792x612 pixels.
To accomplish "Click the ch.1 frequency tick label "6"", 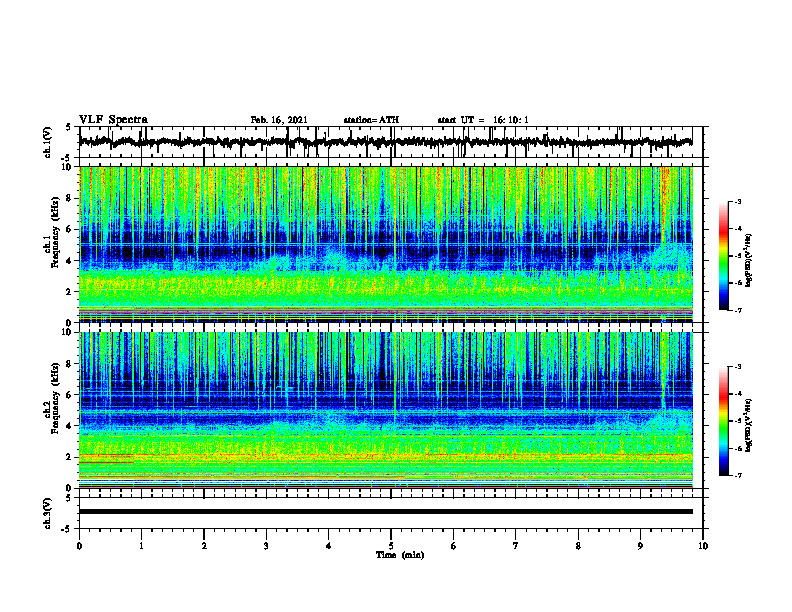I will [70, 229].
